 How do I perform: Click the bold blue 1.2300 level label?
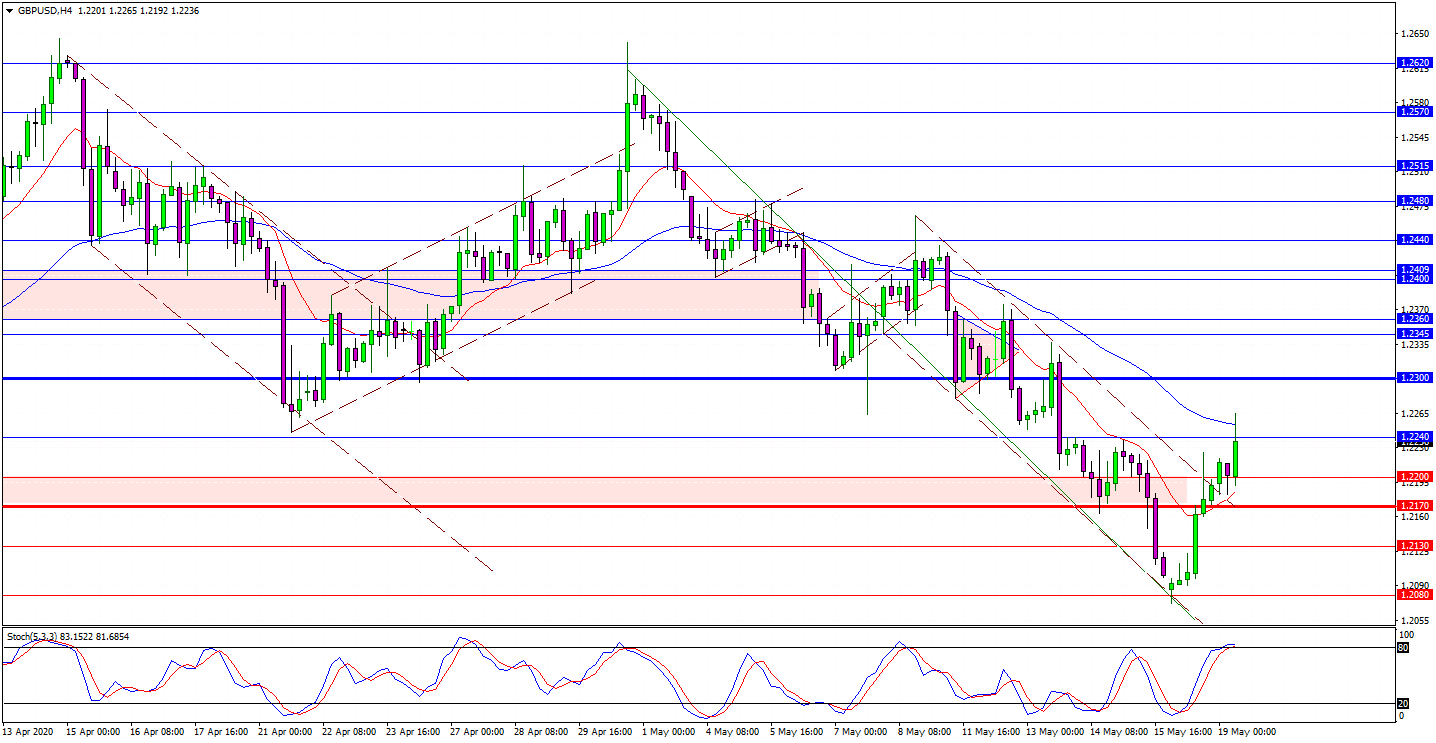(x=1414, y=378)
